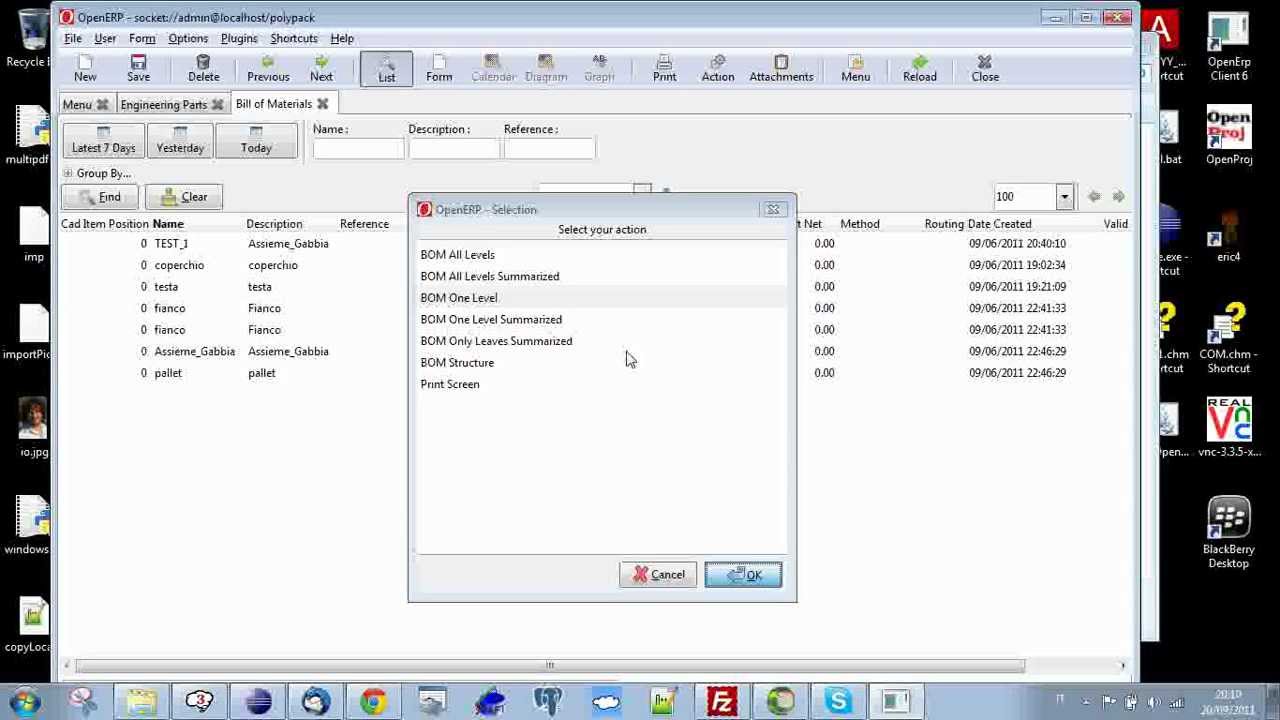This screenshot has width=1280, height=720.
Task: Open Windows Start menu
Action: tap(25, 701)
